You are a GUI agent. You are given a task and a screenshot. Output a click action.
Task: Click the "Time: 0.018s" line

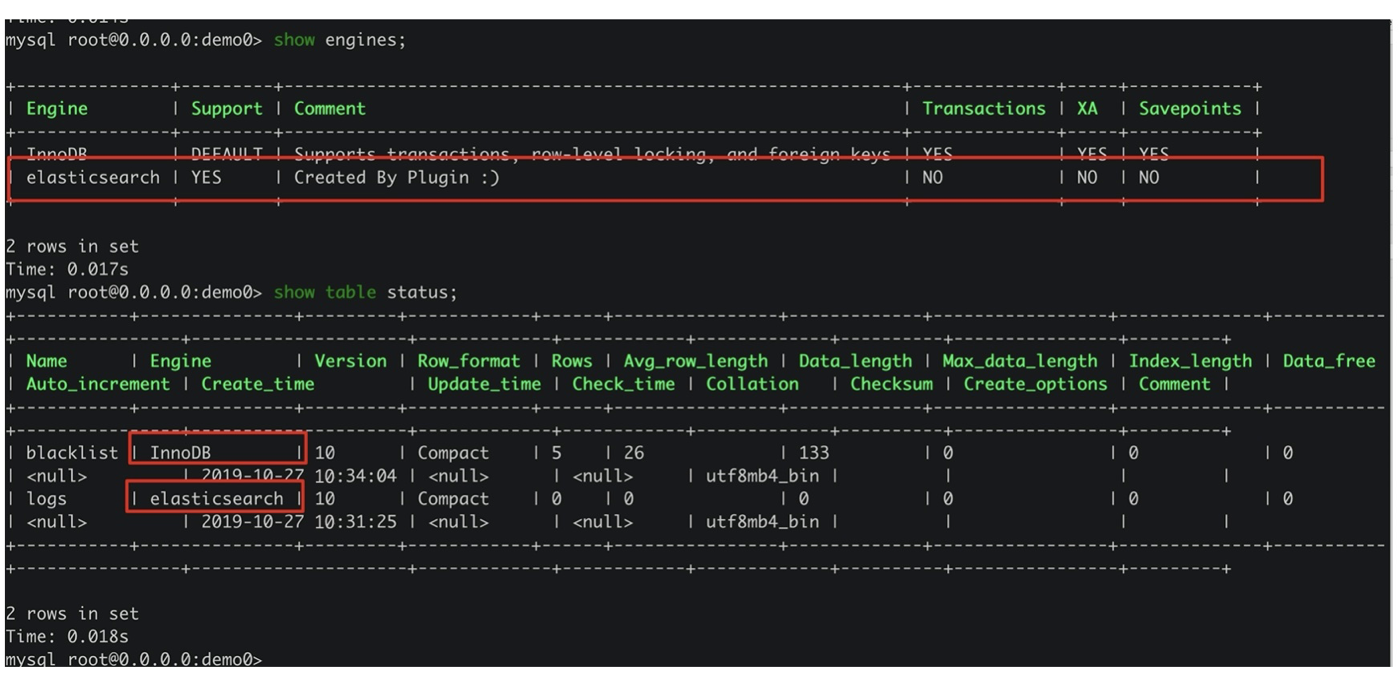[x=67, y=637]
